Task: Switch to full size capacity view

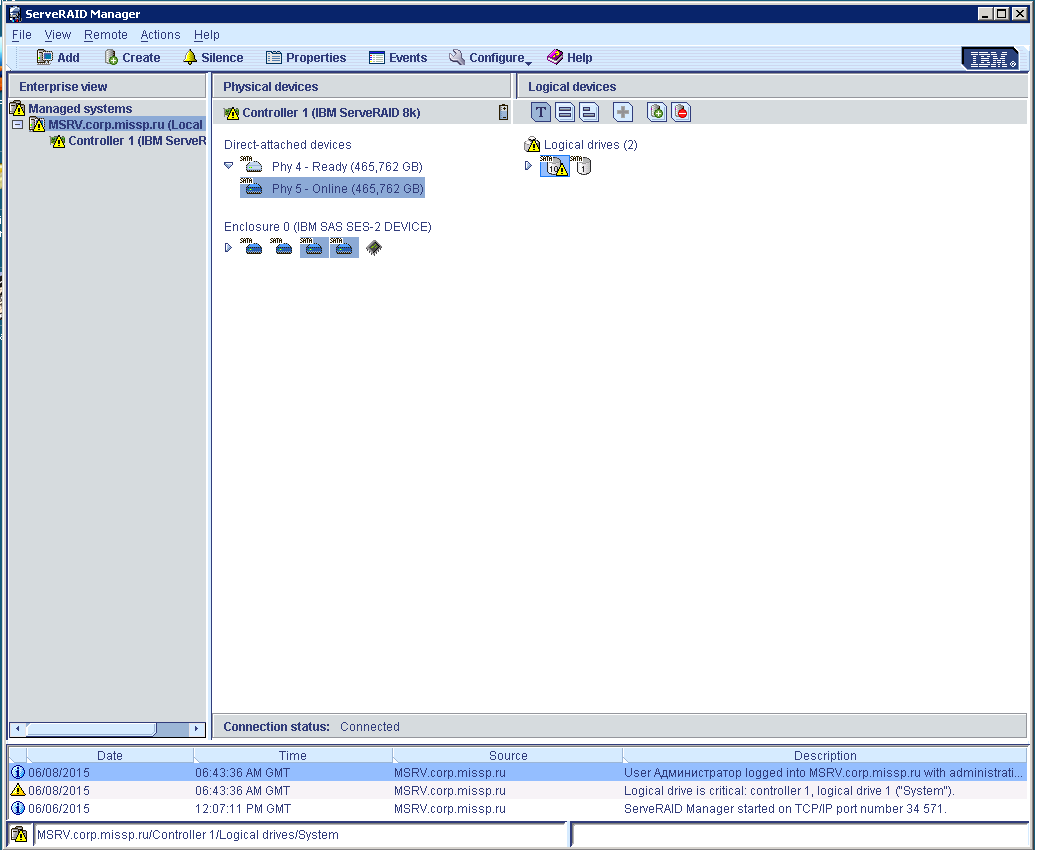Action: click(565, 112)
